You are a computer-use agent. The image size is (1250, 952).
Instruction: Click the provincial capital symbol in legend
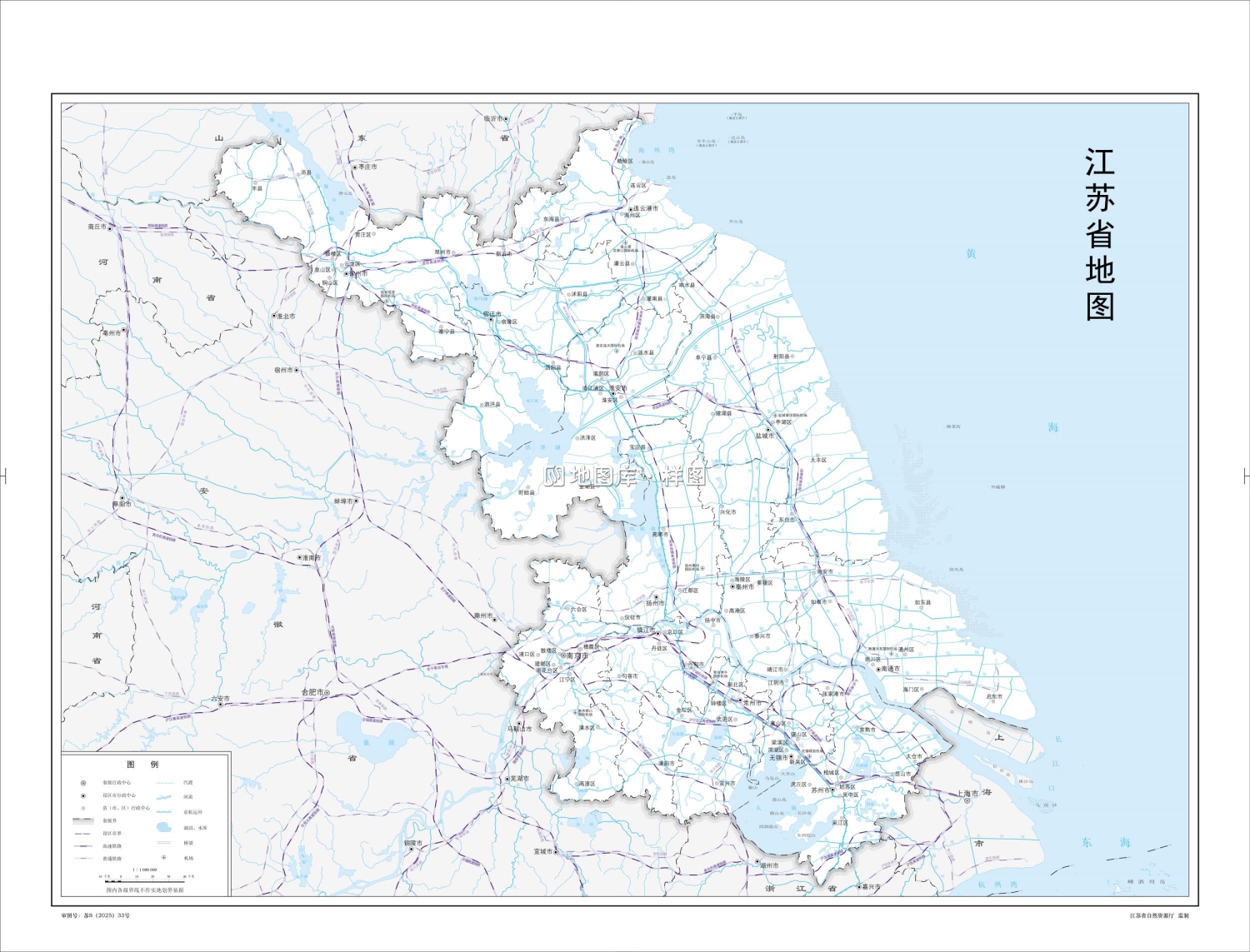click(83, 783)
